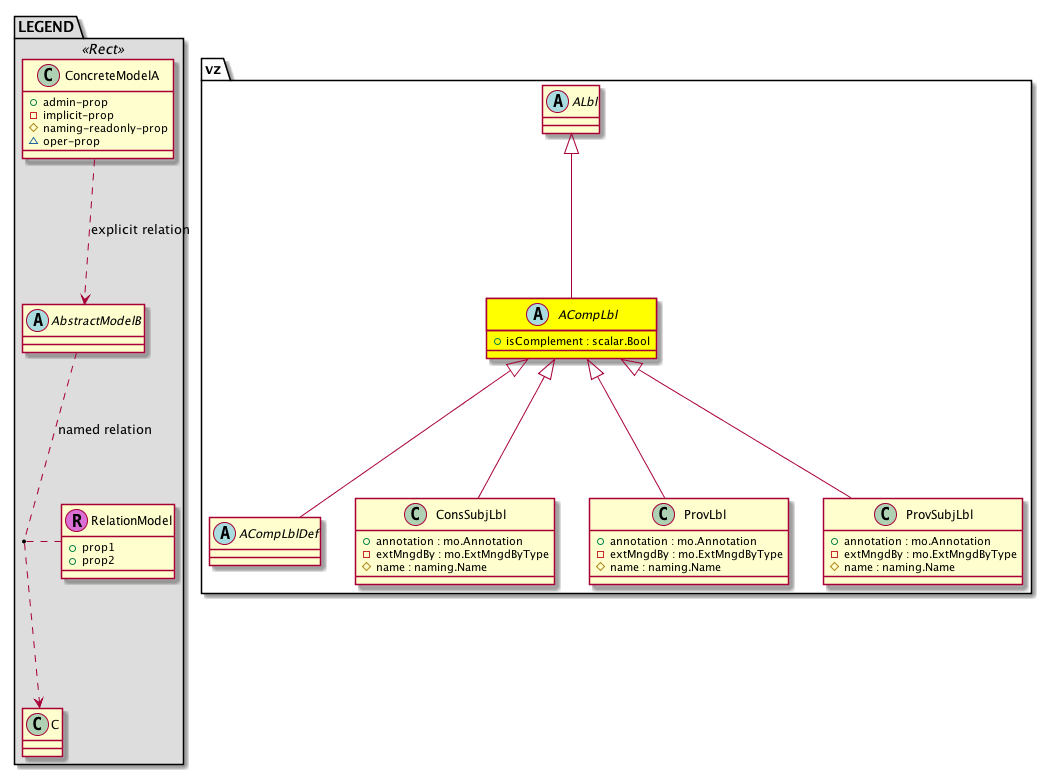
Task: Click the oper-prop entry in ConcreteModelA
Action: 70,142
